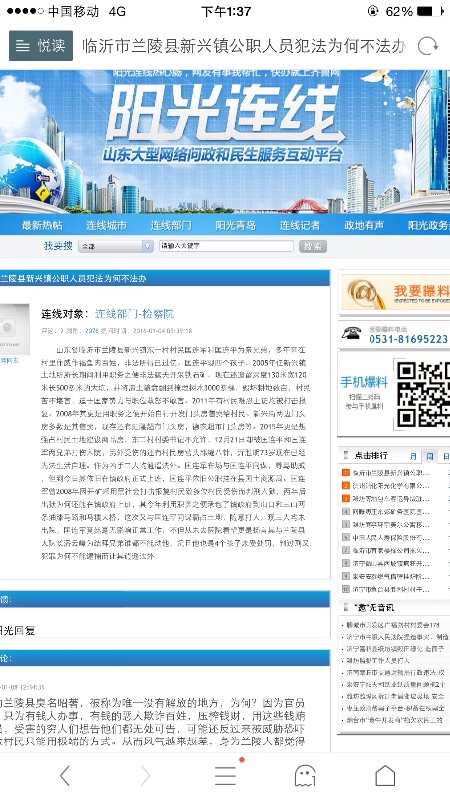Tap the rotation lock icon in status bar
Viewport: 450px width, 800px height.
373,11
